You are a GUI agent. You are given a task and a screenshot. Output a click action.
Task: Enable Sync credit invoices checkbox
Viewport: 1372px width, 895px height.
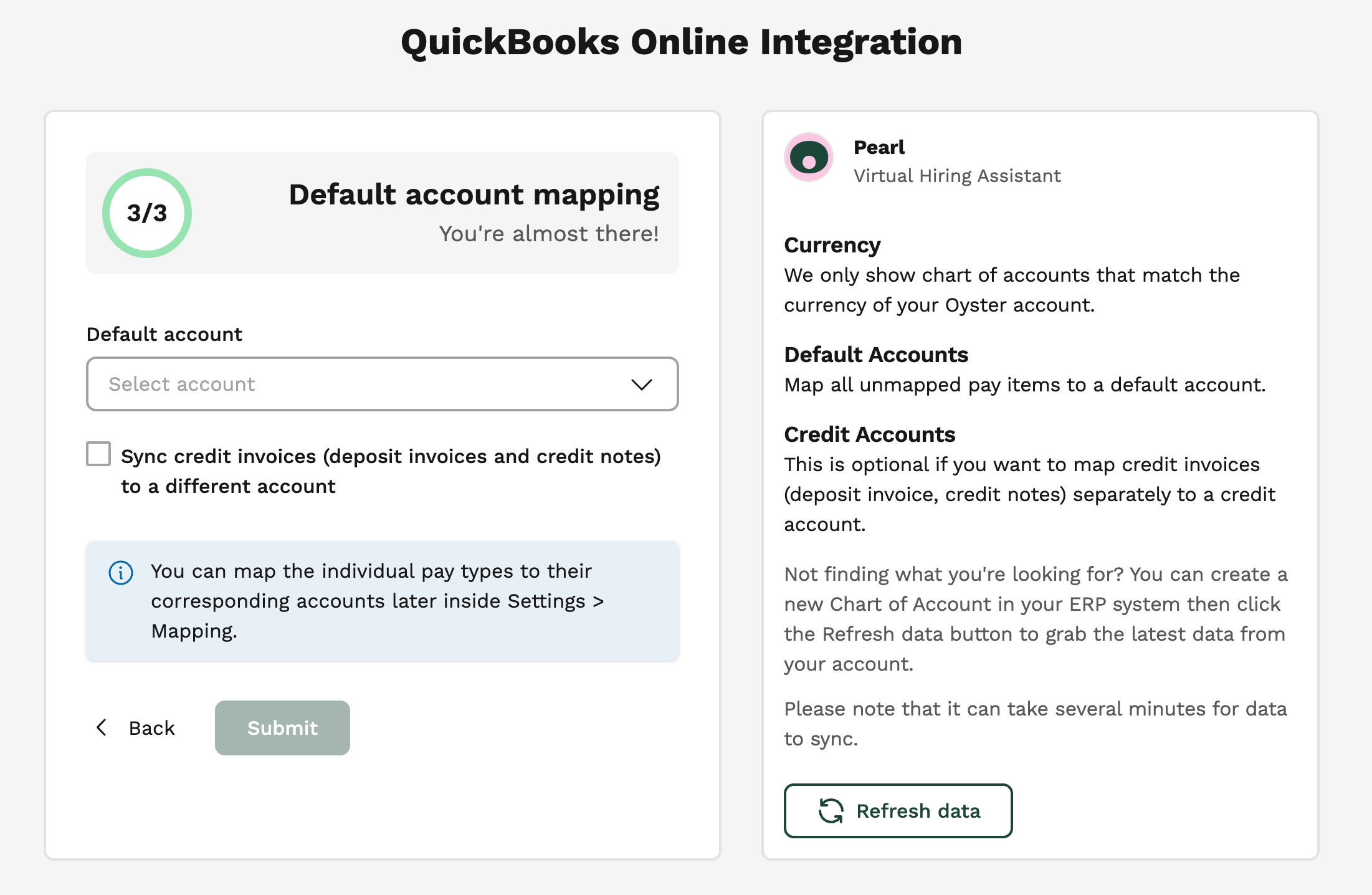click(x=98, y=454)
